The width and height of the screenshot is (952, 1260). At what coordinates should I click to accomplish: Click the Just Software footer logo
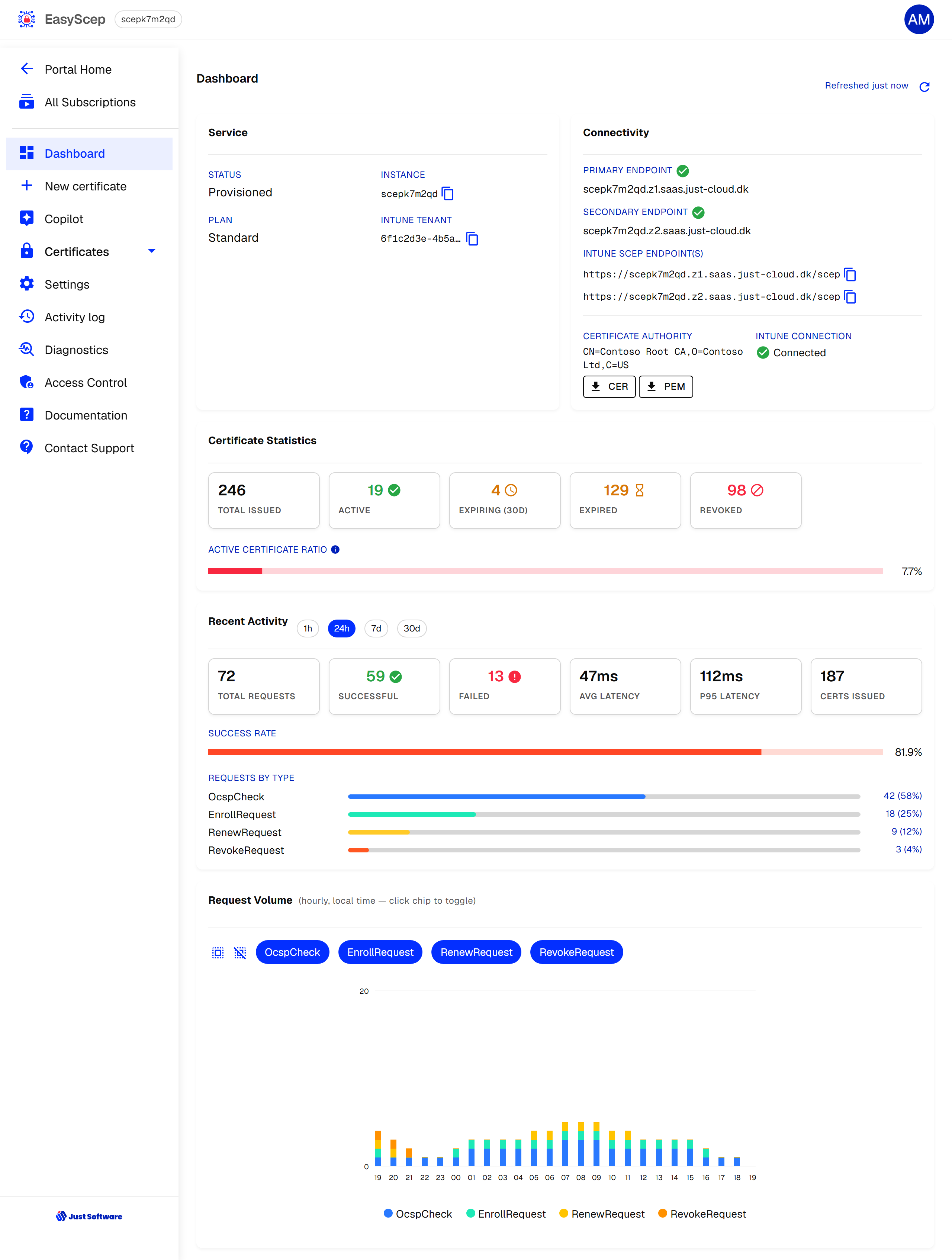pyautogui.click(x=89, y=1216)
